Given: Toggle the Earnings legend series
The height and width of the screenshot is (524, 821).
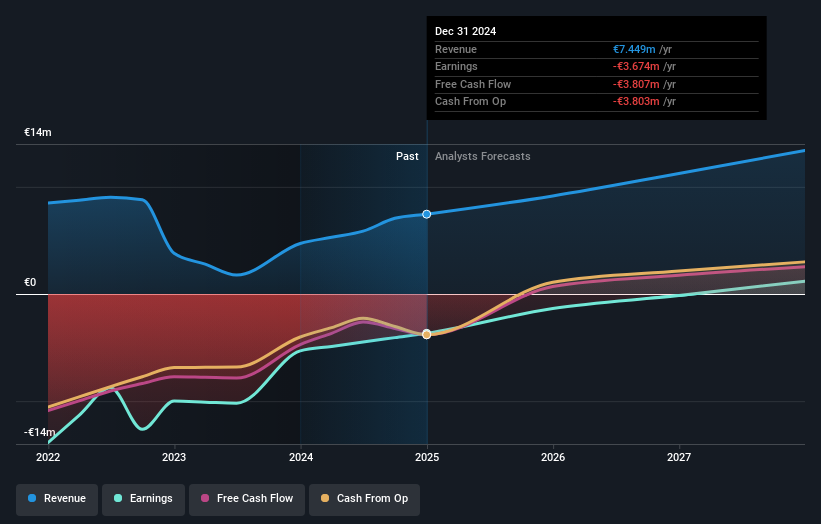Looking at the screenshot, I should coord(143,499).
